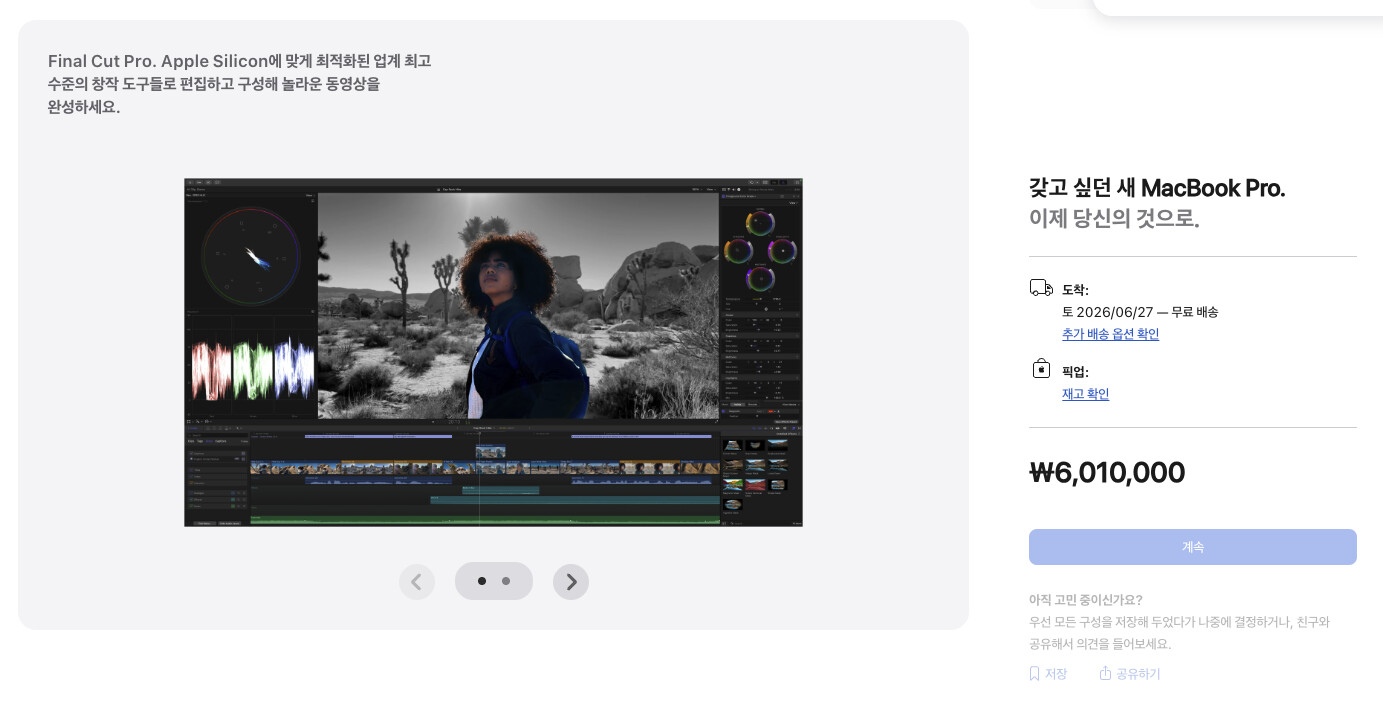The width and height of the screenshot is (1383, 711).
Task: Click the shopping bag icon beside 픽업
Action: [x=1041, y=368]
